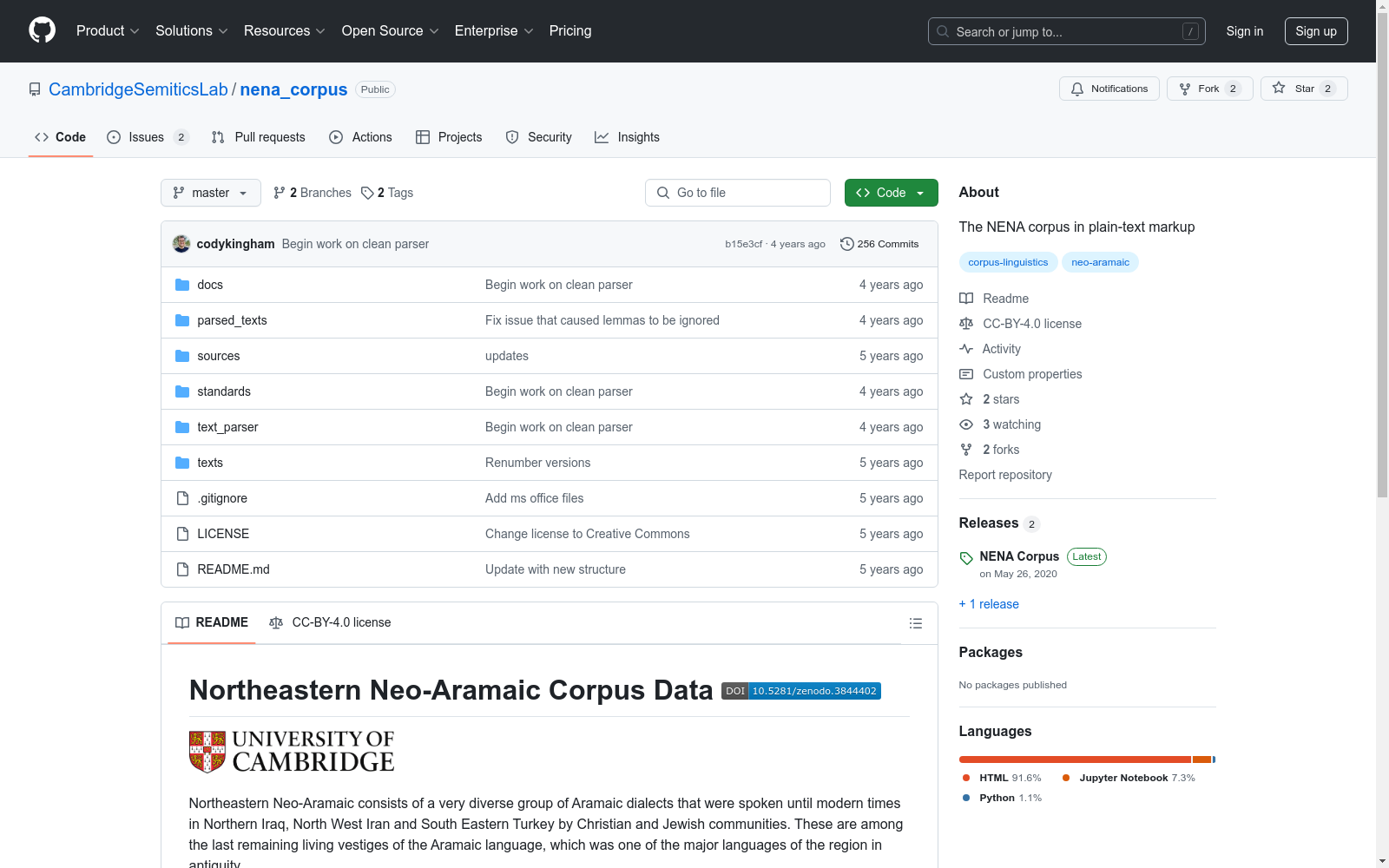Click codykingham's avatar image
Viewport: 1389px width, 868px height.
181,244
